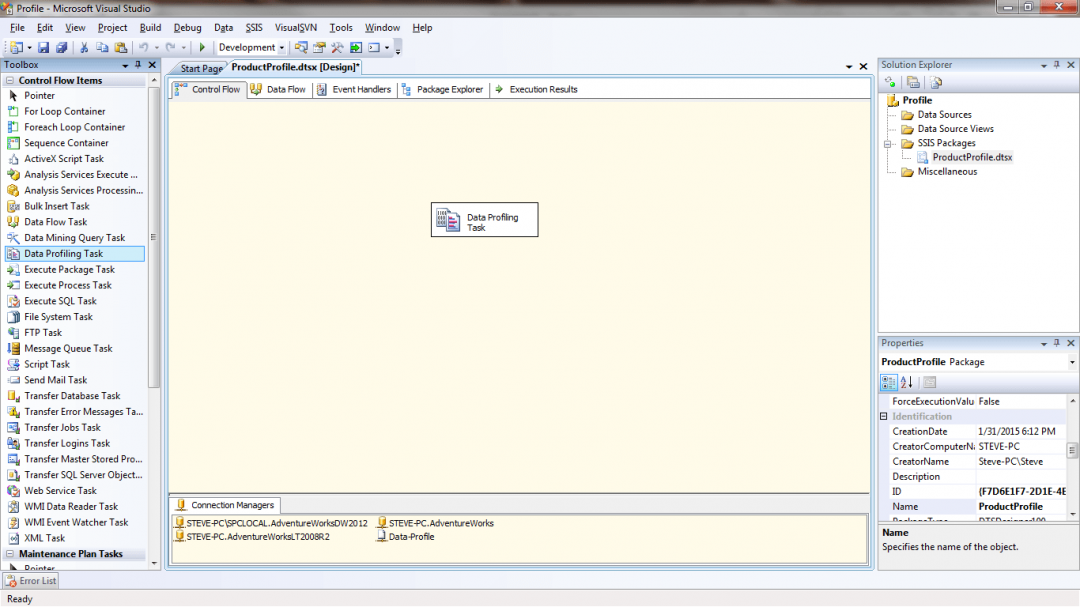Collapse the Control Flow Items section
Screen dimensions: 1080x607
[9, 80]
